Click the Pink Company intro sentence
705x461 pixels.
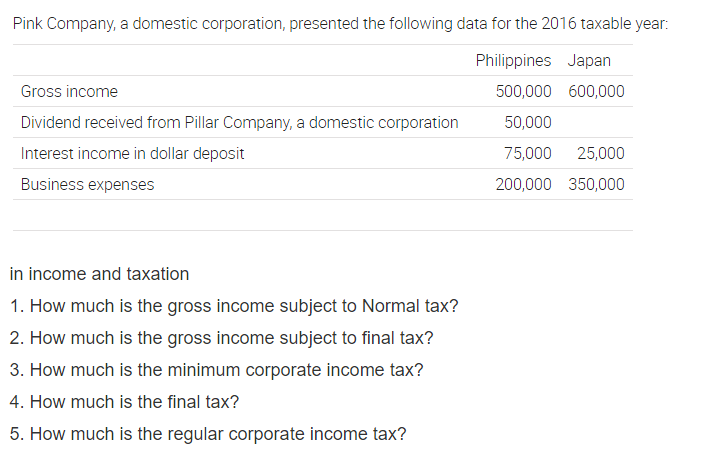pyautogui.click(x=340, y=24)
